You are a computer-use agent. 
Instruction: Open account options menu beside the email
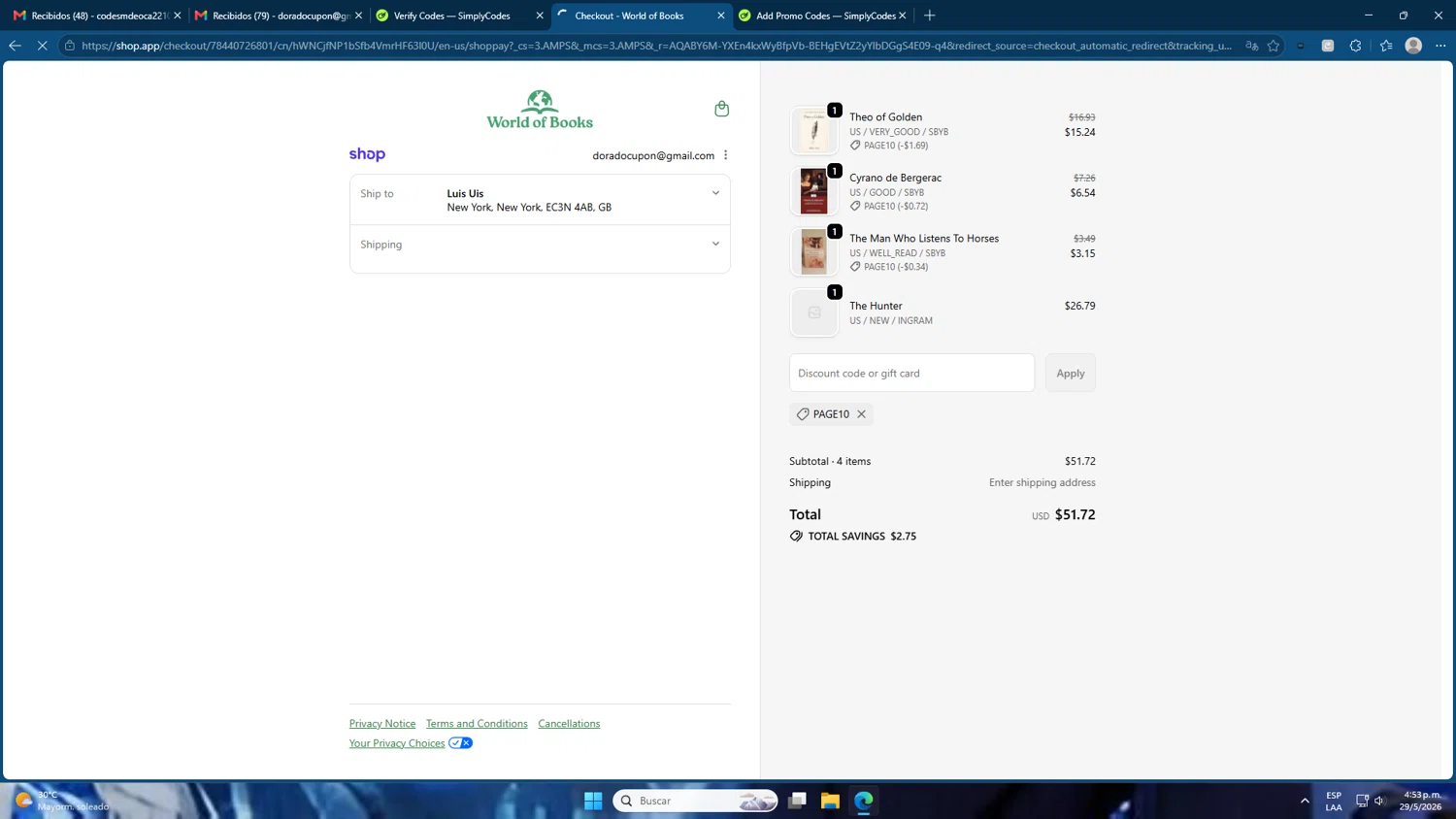click(725, 155)
